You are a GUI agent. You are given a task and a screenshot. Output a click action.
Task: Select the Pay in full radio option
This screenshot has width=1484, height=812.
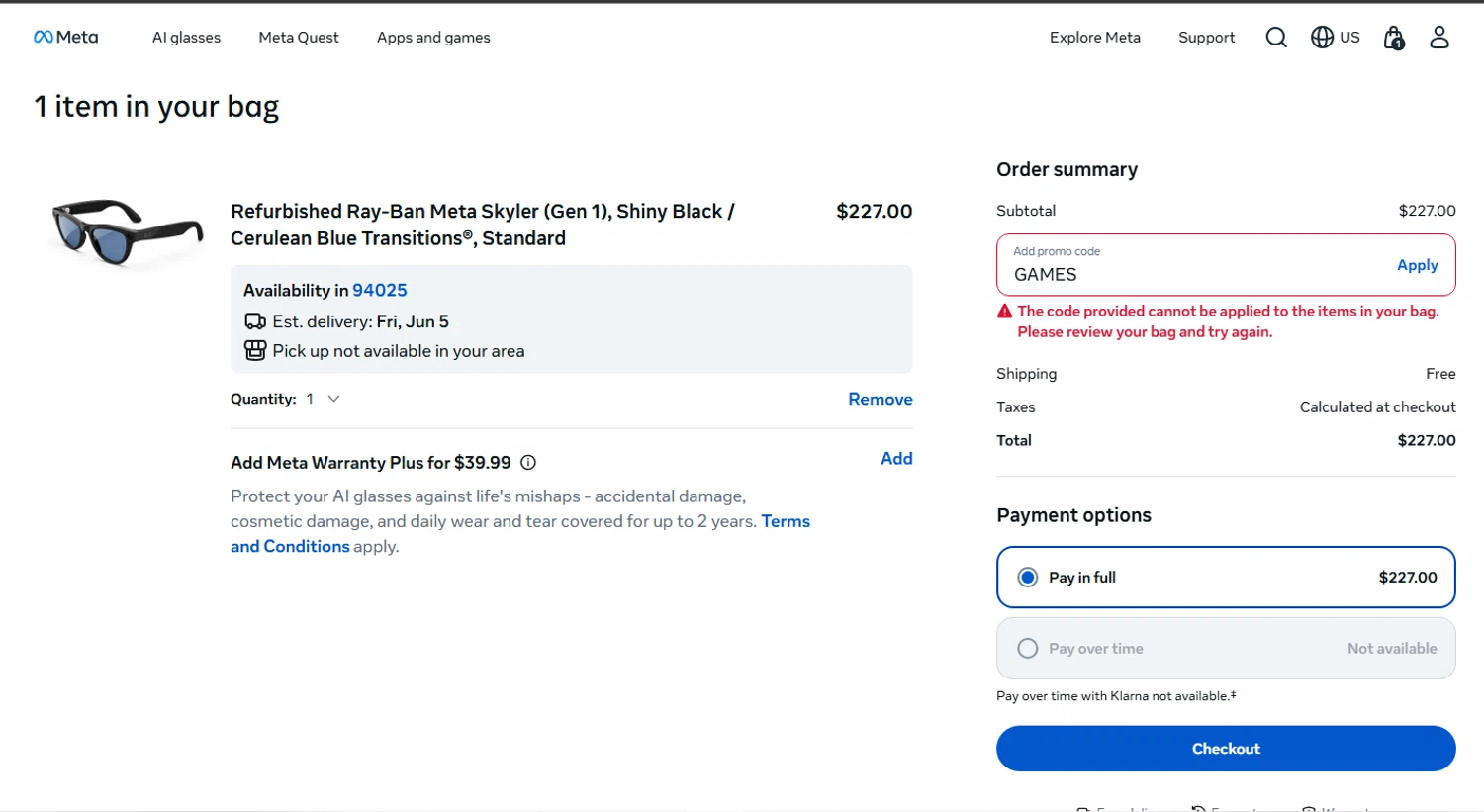click(x=1028, y=577)
